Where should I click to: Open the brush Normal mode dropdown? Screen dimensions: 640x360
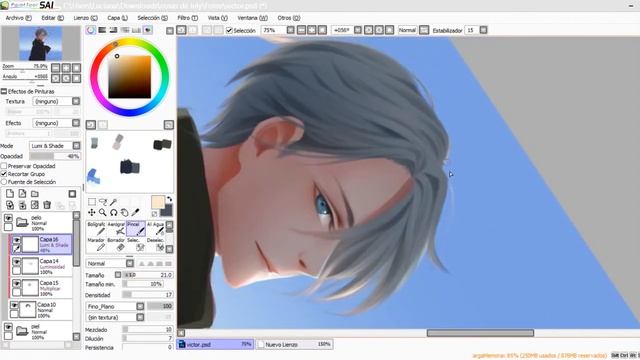(x=129, y=264)
